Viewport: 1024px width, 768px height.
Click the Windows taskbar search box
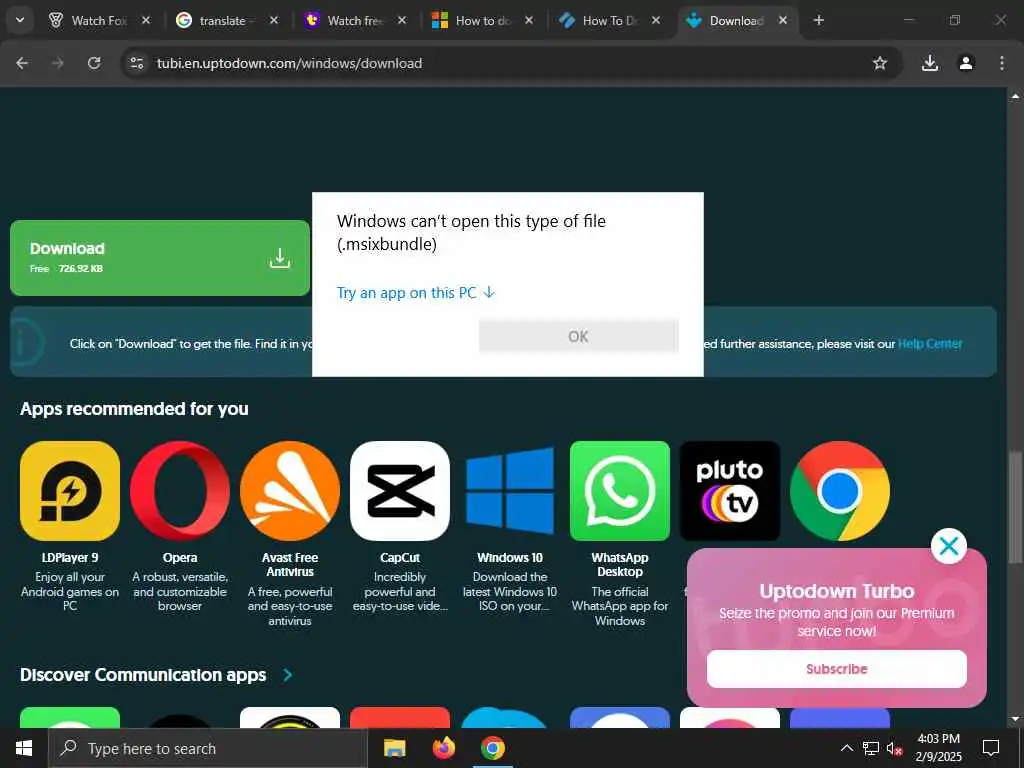pyautogui.click(x=208, y=748)
